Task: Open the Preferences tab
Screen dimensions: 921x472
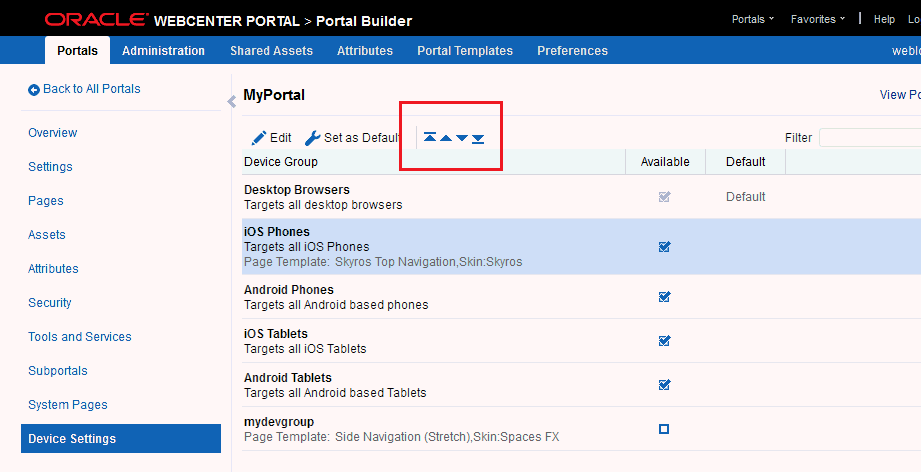Action: (x=573, y=50)
